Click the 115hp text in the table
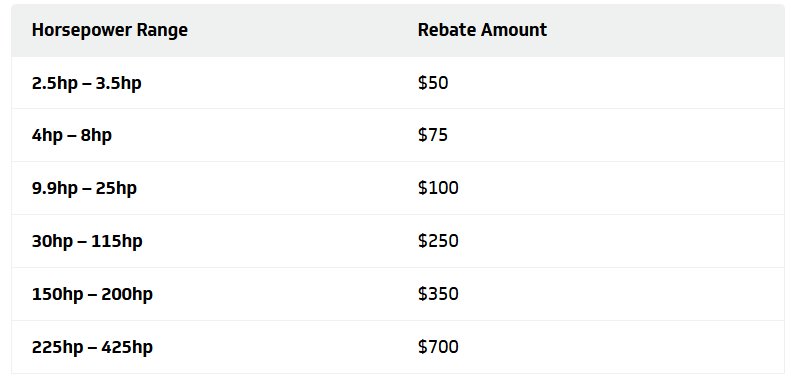791x391 pixels. [x=117, y=241]
